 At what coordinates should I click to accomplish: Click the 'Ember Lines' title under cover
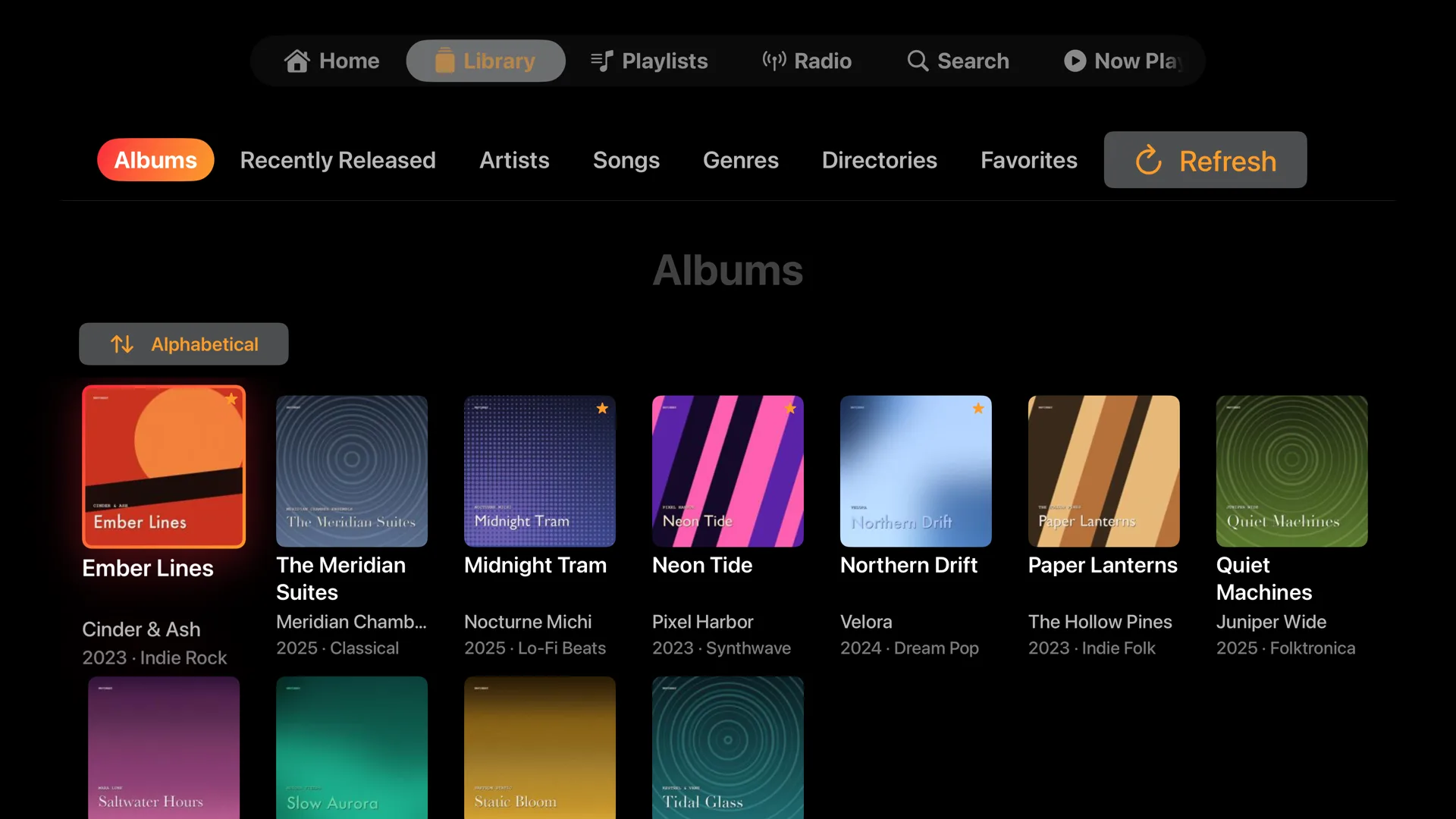[148, 568]
